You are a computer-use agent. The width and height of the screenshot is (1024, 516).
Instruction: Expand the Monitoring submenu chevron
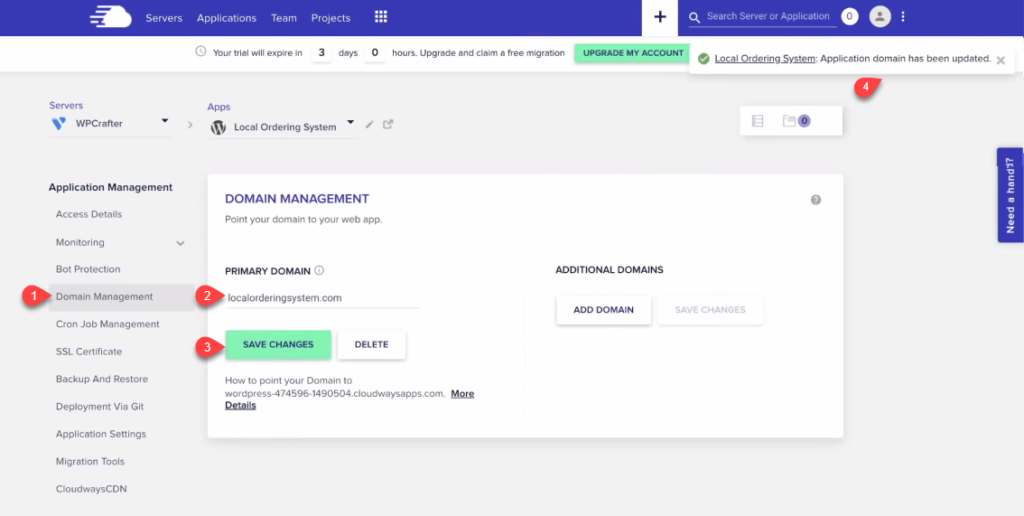point(181,243)
